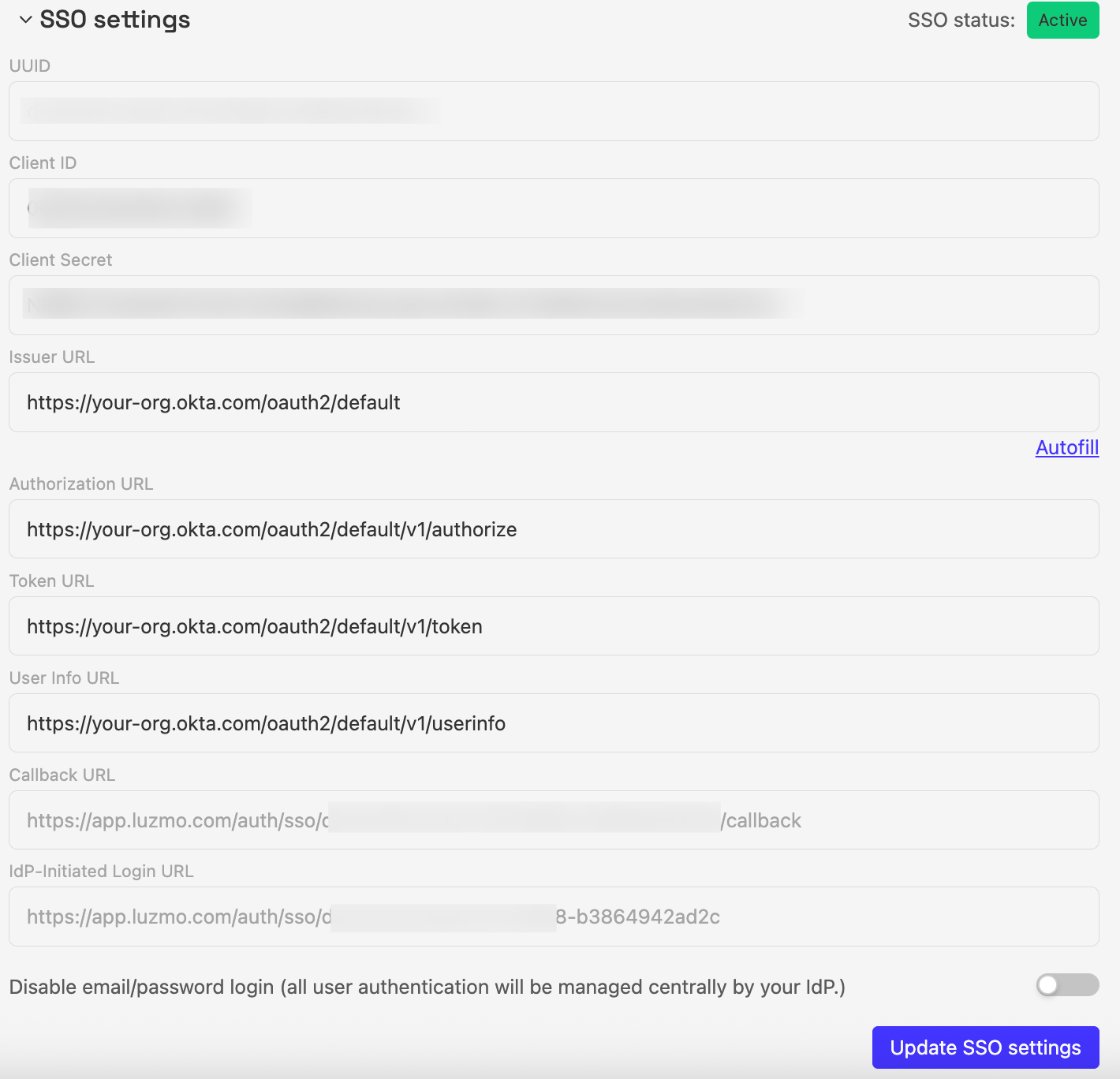
Task: Click the SSO settings heading
Action: (115, 20)
